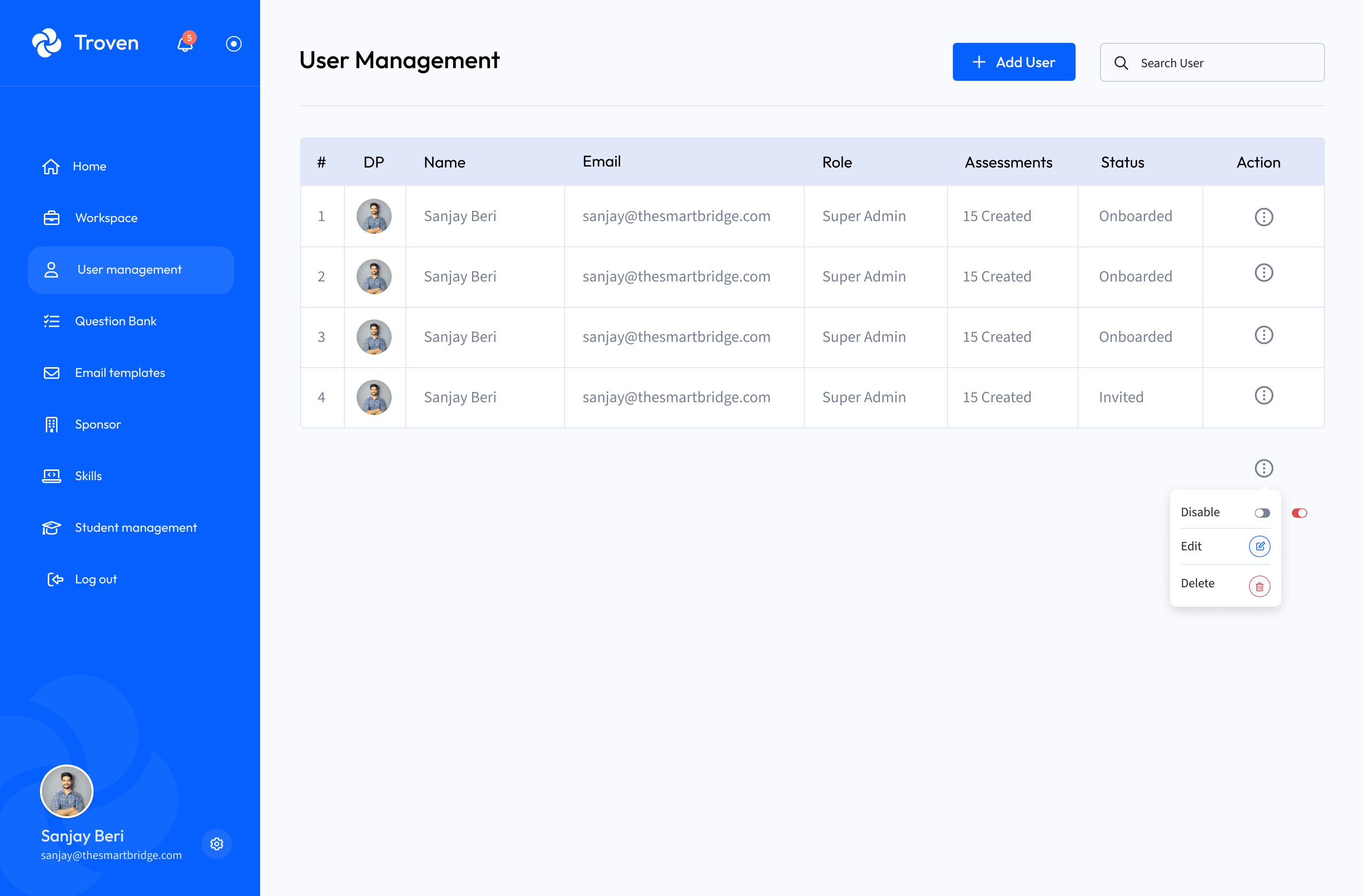Open the kebab menu for row 2
Viewport: 1364px width, 896px height.
(x=1264, y=273)
